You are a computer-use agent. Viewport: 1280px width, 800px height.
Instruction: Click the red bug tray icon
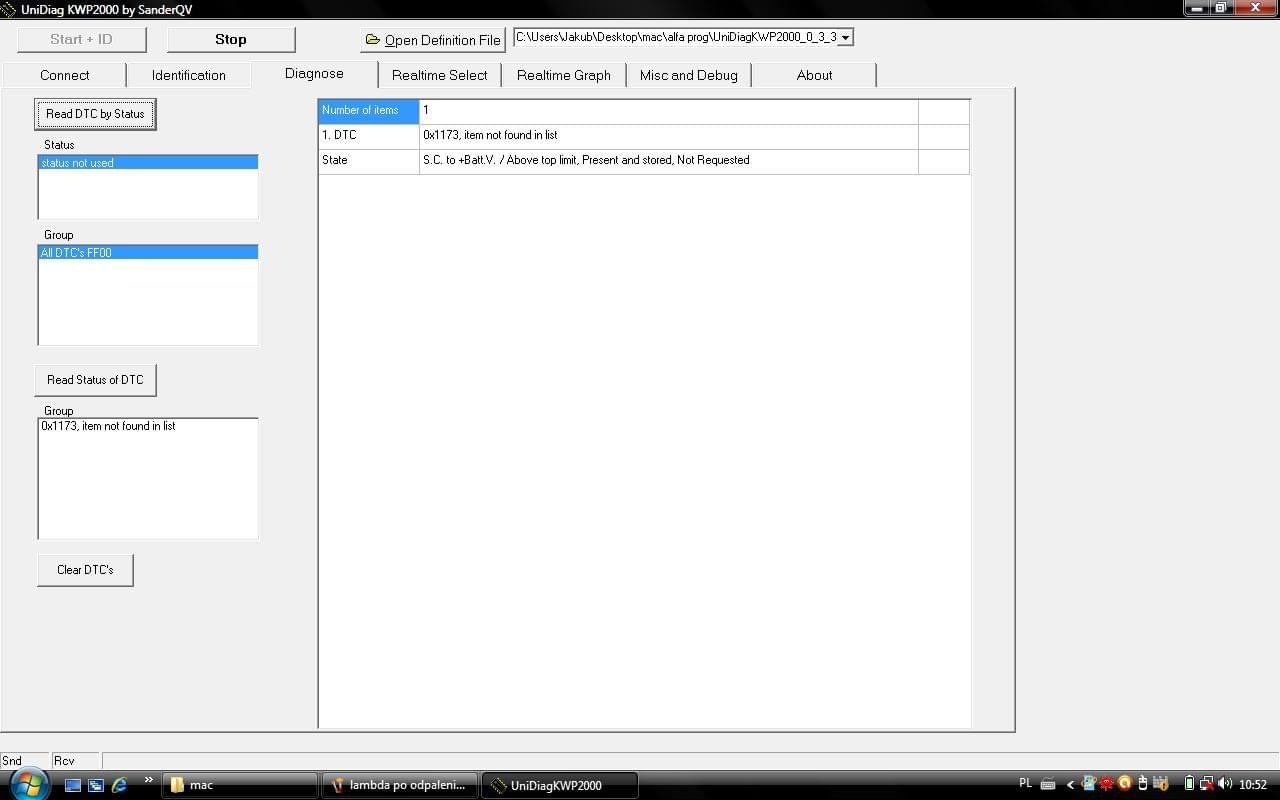1106,783
